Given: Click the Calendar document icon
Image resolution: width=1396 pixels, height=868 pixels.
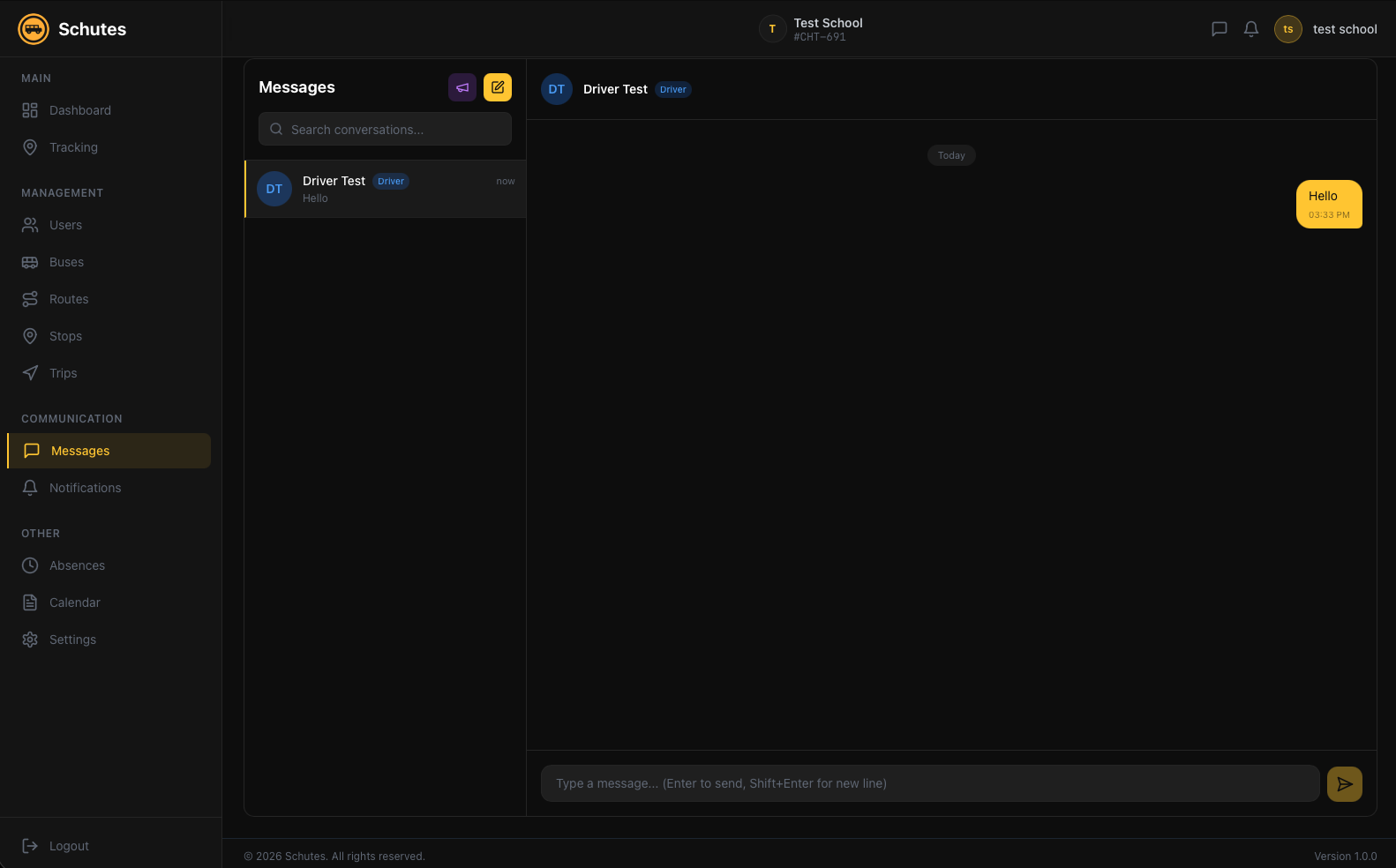Looking at the screenshot, I should coord(30,602).
